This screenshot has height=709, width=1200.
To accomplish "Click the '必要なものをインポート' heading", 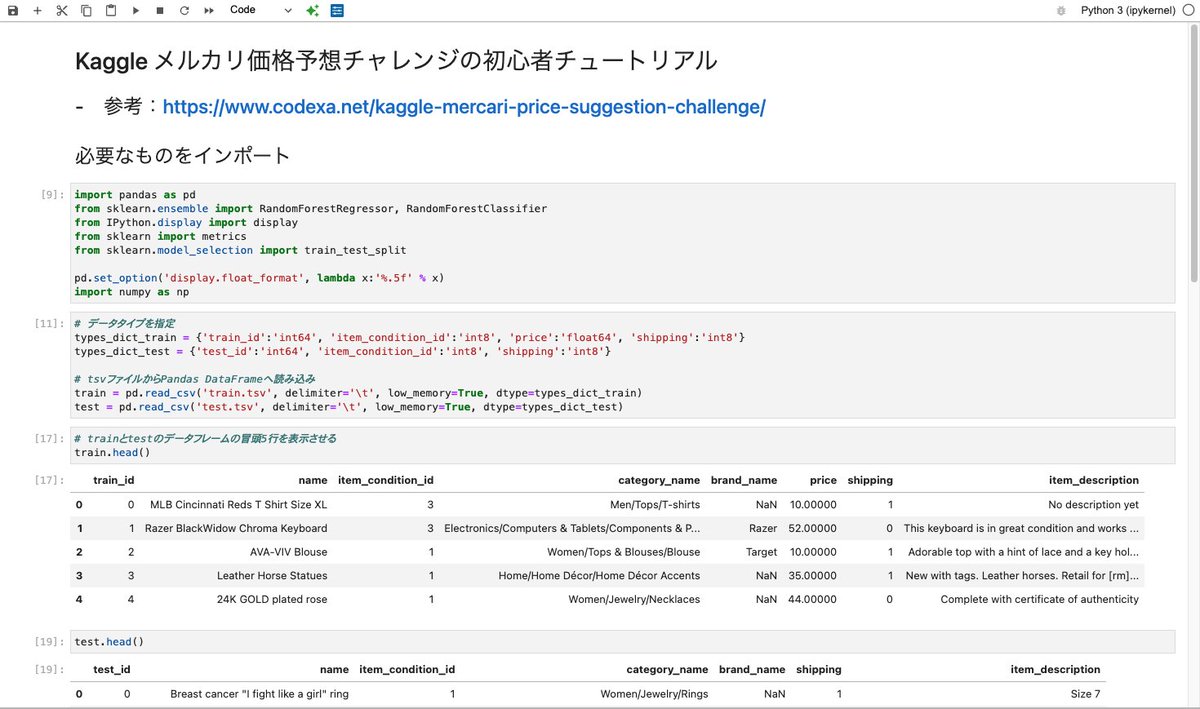I will click(183, 155).
